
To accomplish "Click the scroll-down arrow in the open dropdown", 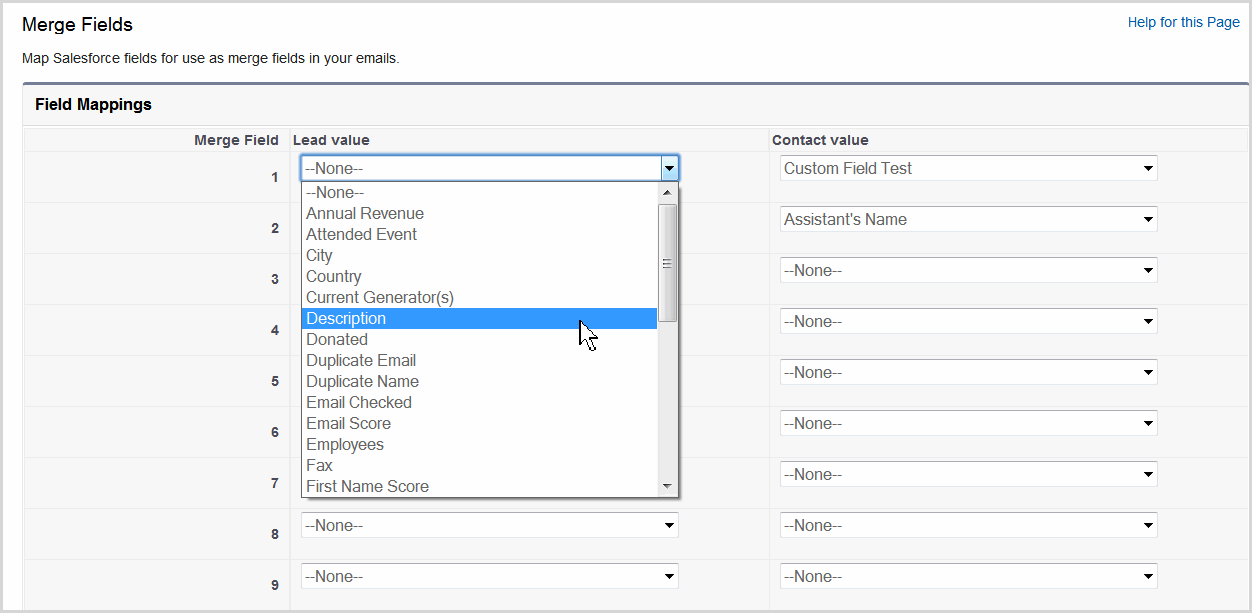I will (667, 487).
